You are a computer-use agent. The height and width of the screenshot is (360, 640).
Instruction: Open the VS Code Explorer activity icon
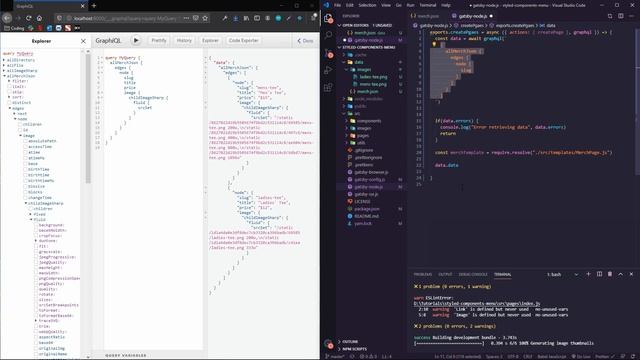(328, 18)
